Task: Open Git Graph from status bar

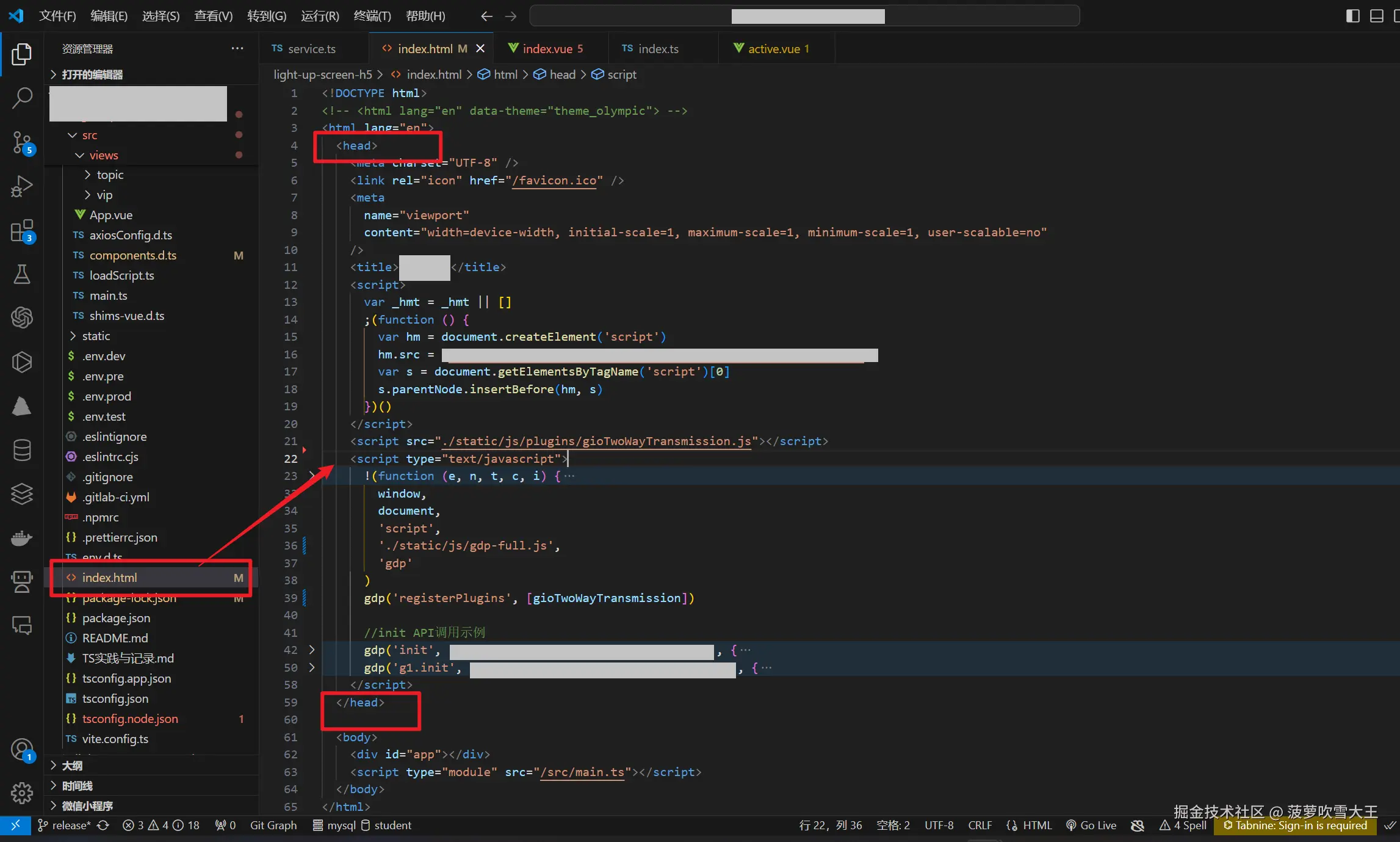Action: [273, 826]
